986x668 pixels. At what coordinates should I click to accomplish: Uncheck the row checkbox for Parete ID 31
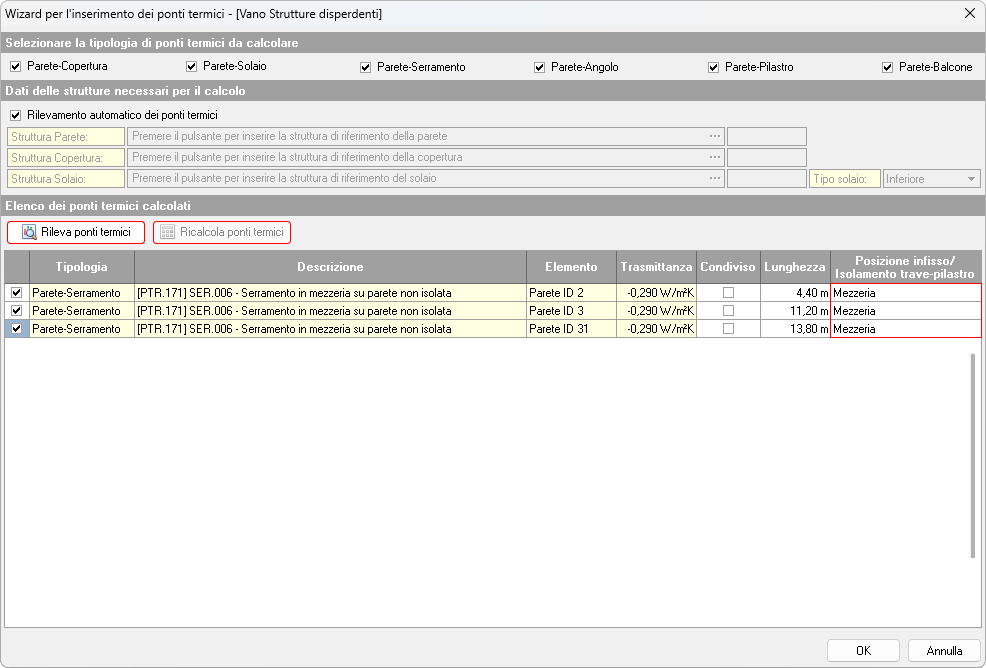point(16,329)
